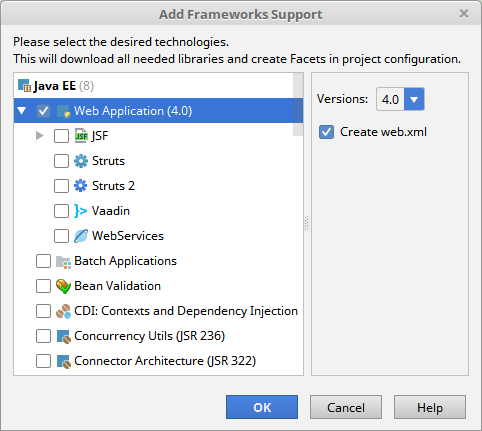The width and height of the screenshot is (482, 431).
Task: Click the Batch Applications folder icon
Action: pyautogui.click(x=63, y=262)
